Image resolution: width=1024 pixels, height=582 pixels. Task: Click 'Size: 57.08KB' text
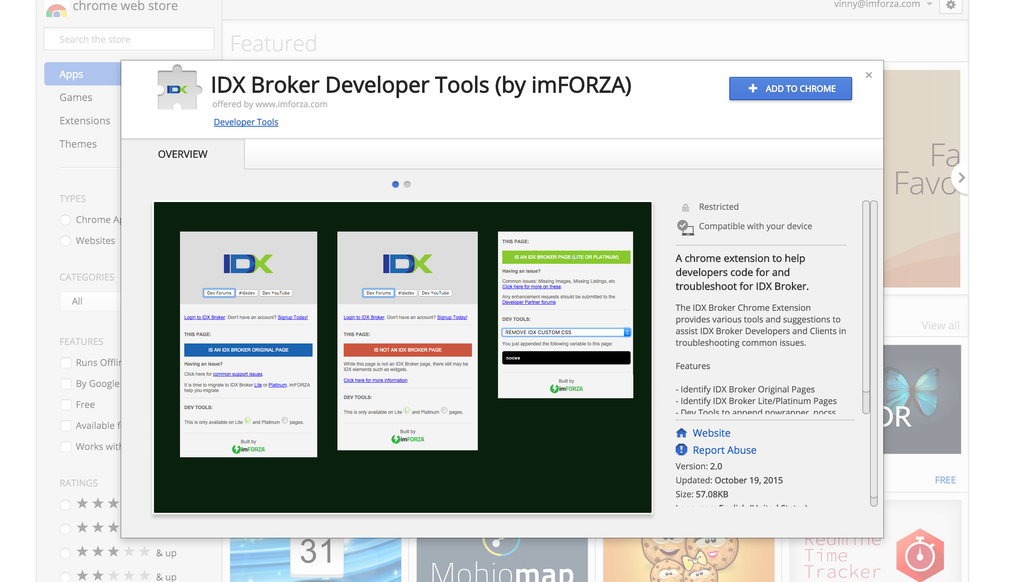[702, 494]
